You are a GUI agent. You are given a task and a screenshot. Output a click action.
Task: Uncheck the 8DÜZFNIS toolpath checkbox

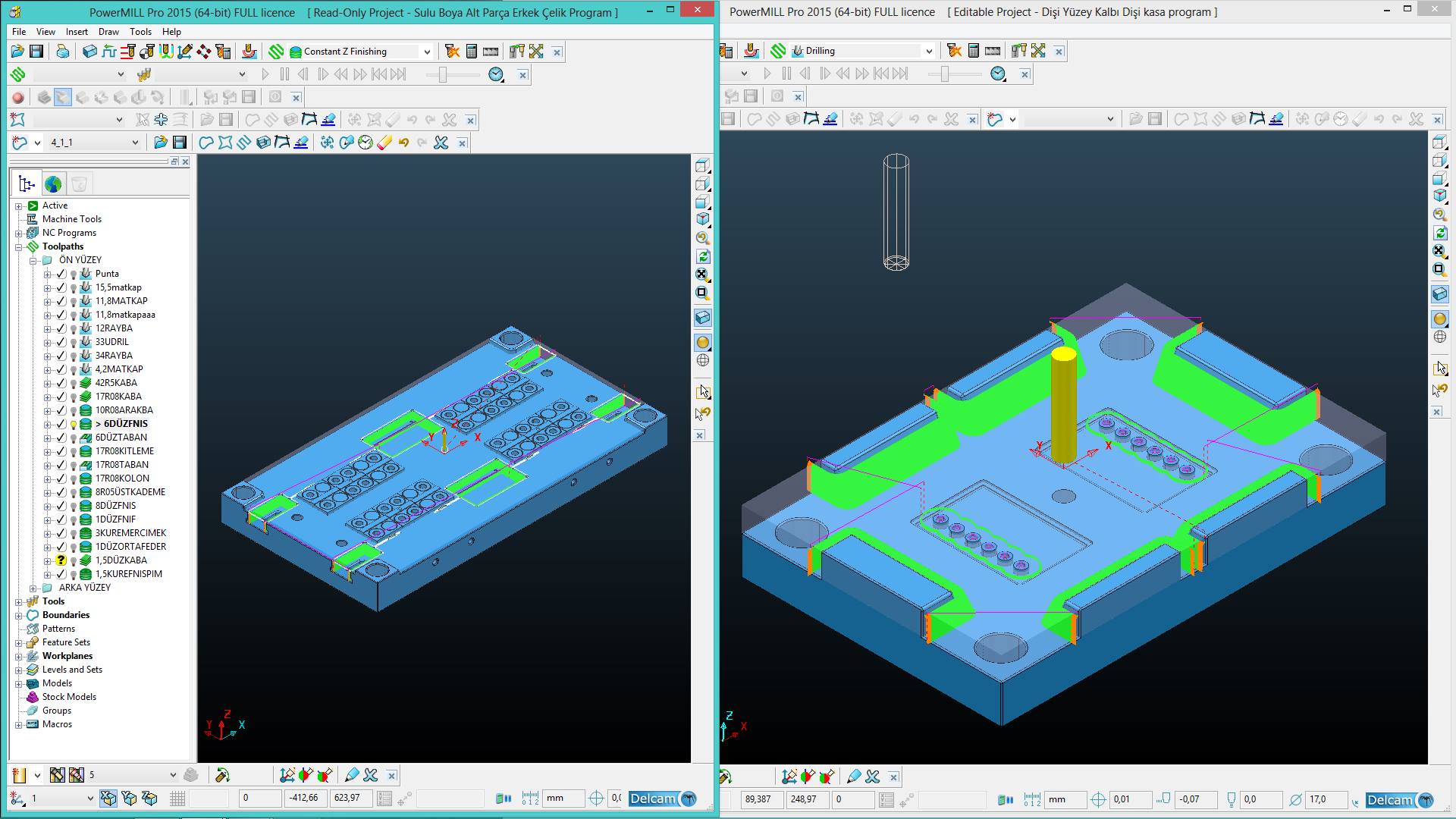click(x=61, y=506)
